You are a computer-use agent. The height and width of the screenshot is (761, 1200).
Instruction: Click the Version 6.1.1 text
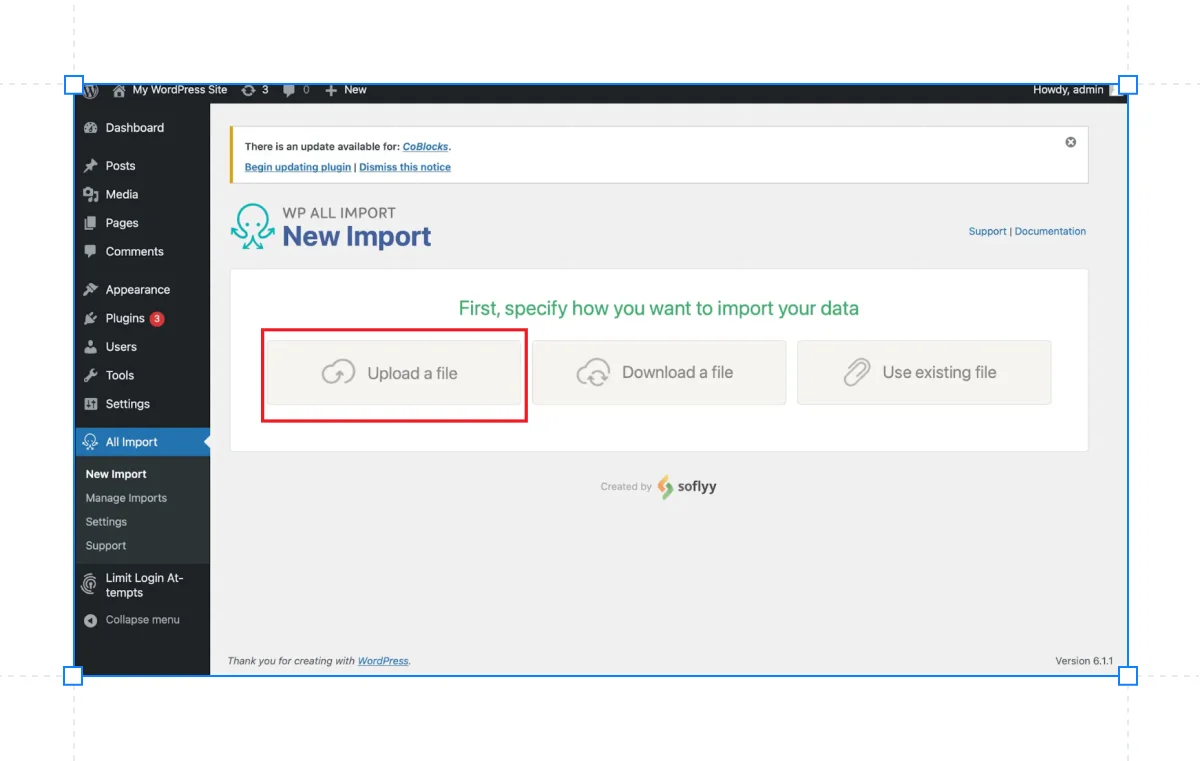tap(1084, 661)
